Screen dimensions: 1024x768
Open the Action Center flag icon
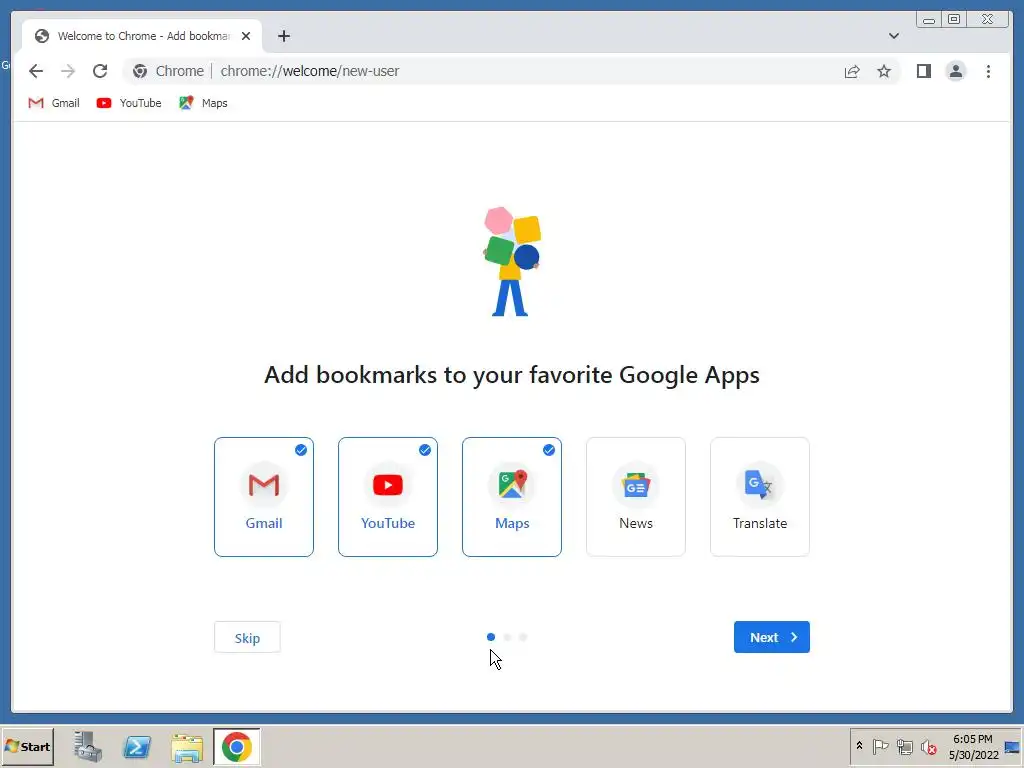tap(880, 746)
